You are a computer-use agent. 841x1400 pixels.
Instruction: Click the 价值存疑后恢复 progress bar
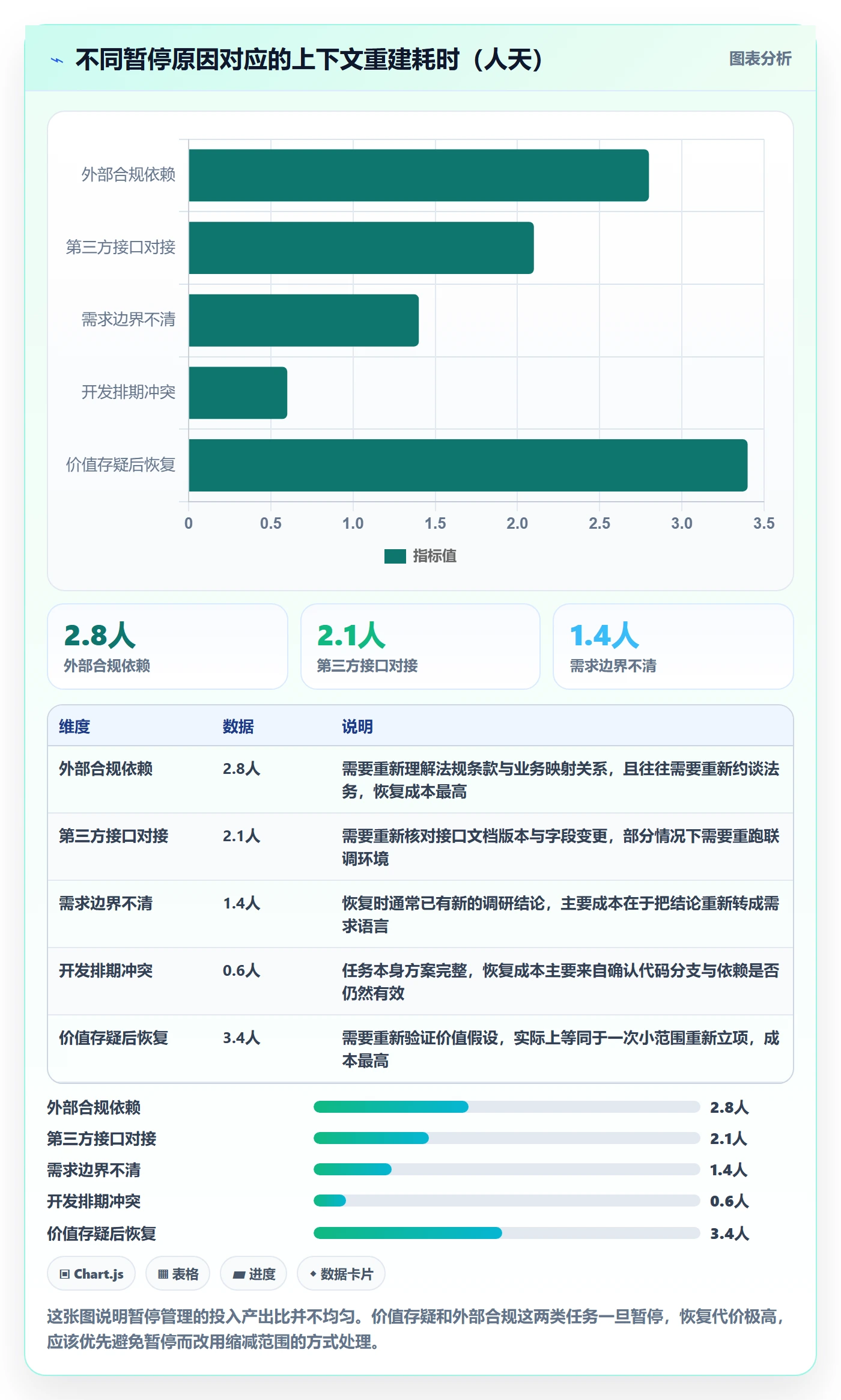(507, 1233)
